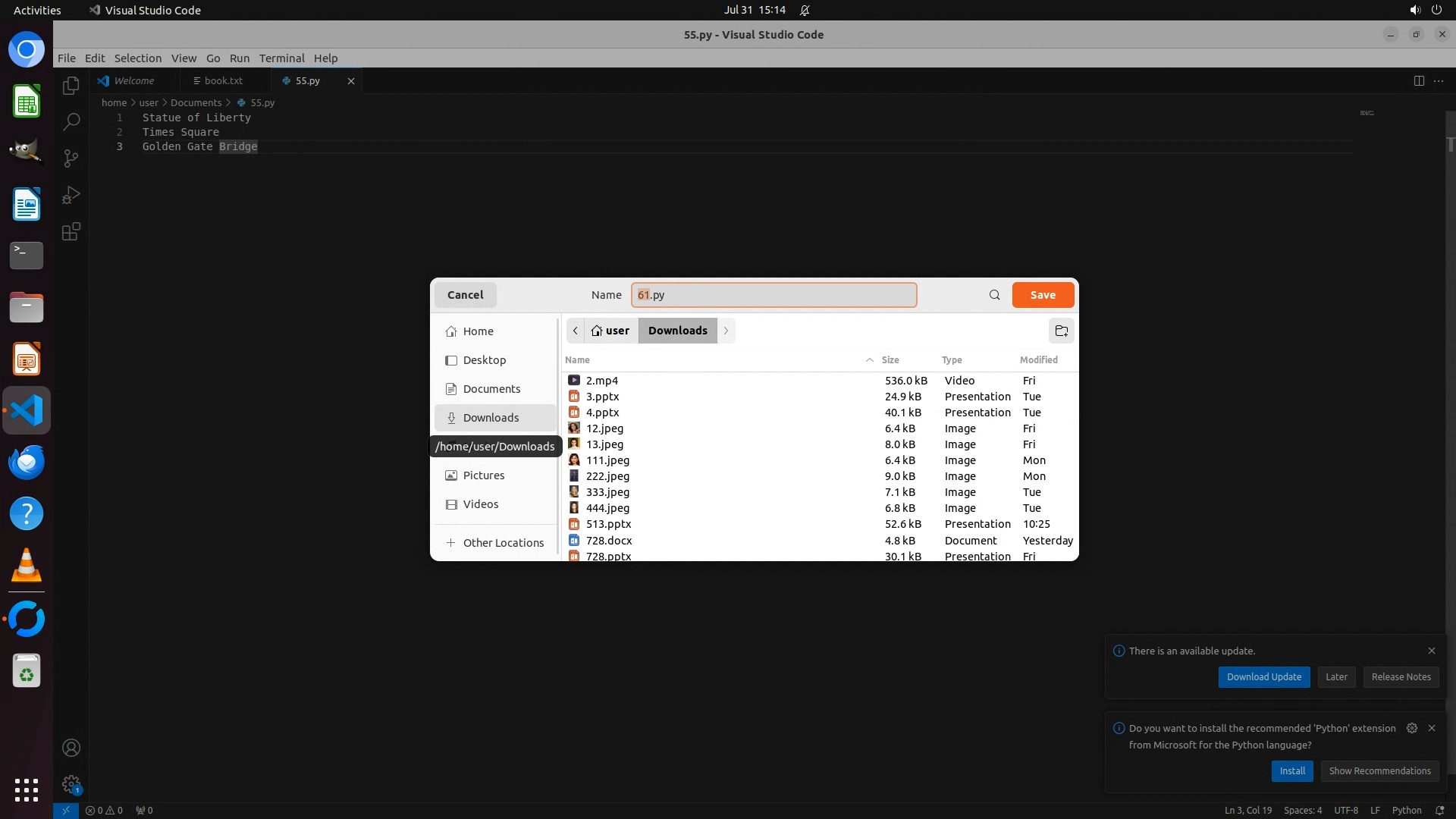Open the Explorer view in activity bar
Screen dimensions: 1456x819
pos(71,86)
